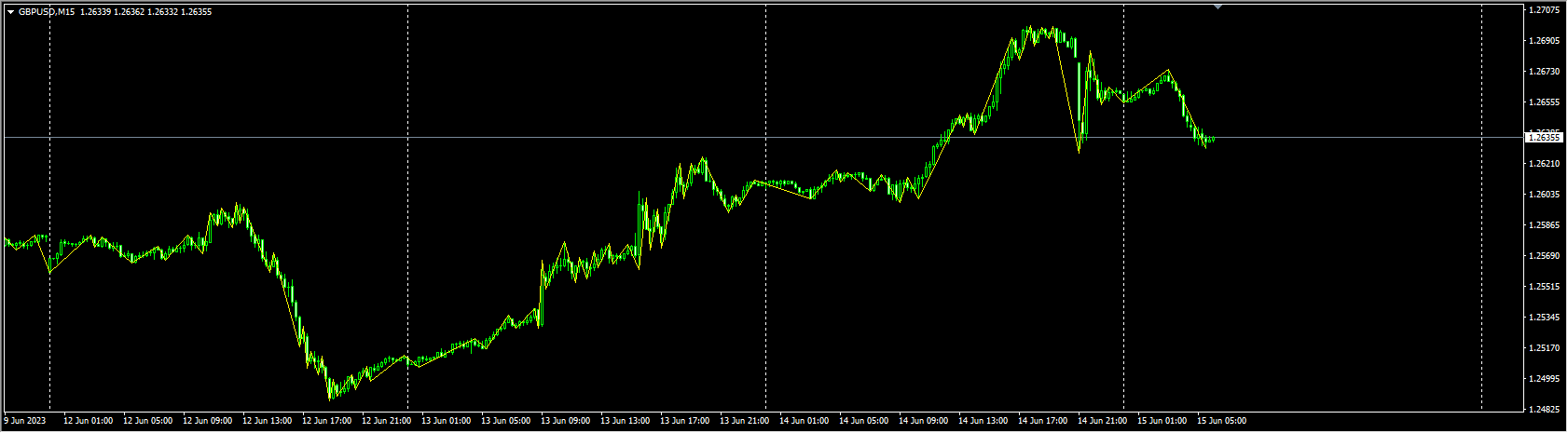Click the 1.26730 price scale label
Viewport: 1568px width, 433px height.
1546,72
